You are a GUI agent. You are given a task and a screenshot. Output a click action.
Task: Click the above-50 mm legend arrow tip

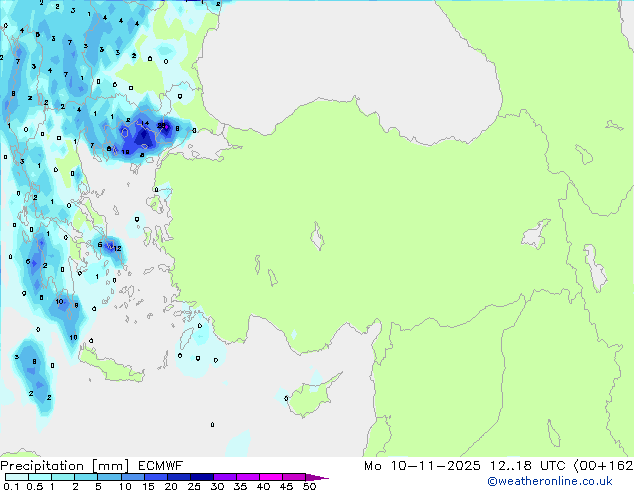(318, 477)
